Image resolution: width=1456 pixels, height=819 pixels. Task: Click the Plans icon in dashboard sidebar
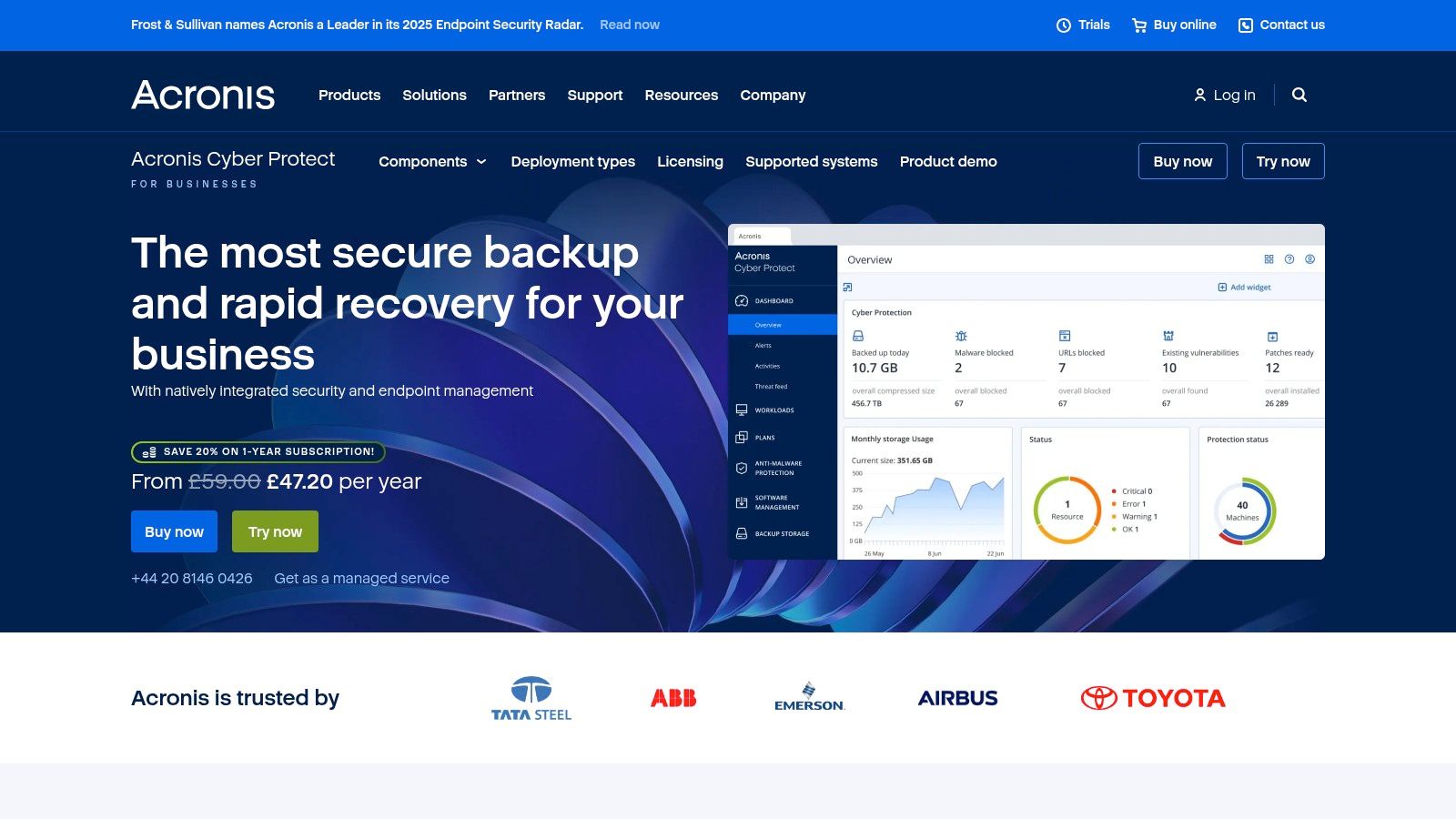(742, 438)
